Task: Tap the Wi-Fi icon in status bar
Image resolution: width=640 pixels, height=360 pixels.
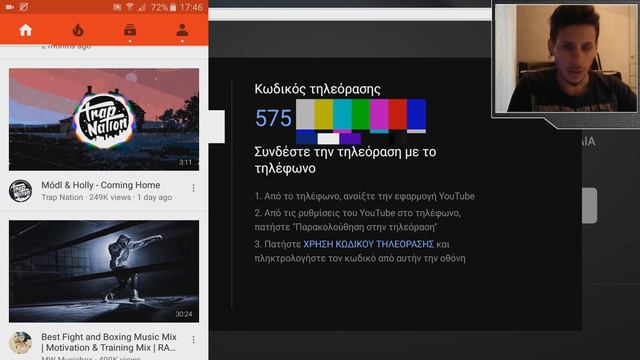Action: (x=129, y=7)
